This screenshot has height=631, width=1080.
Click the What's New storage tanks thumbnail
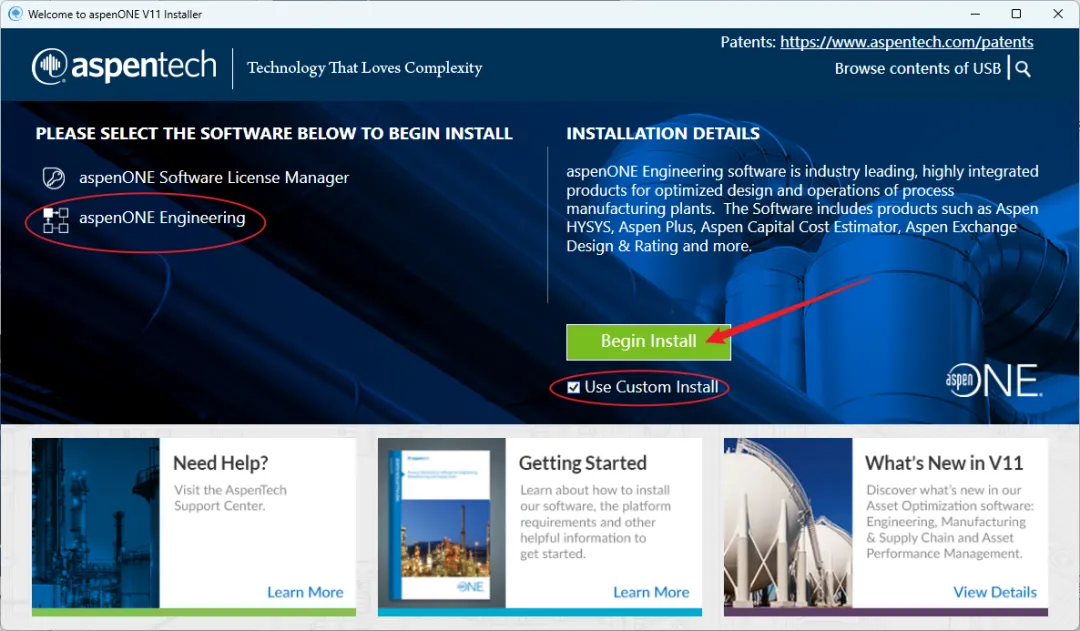click(x=788, y=523)
